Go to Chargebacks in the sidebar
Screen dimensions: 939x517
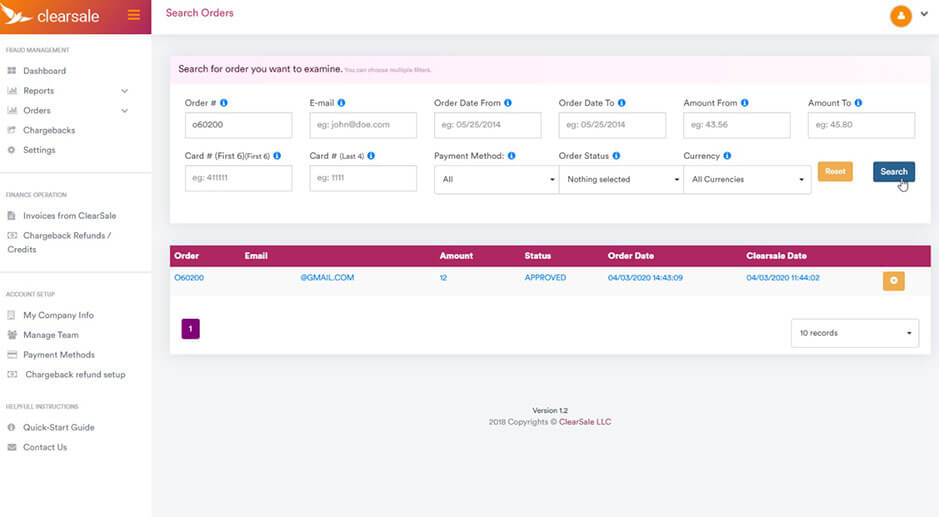(x=49, y=130)
